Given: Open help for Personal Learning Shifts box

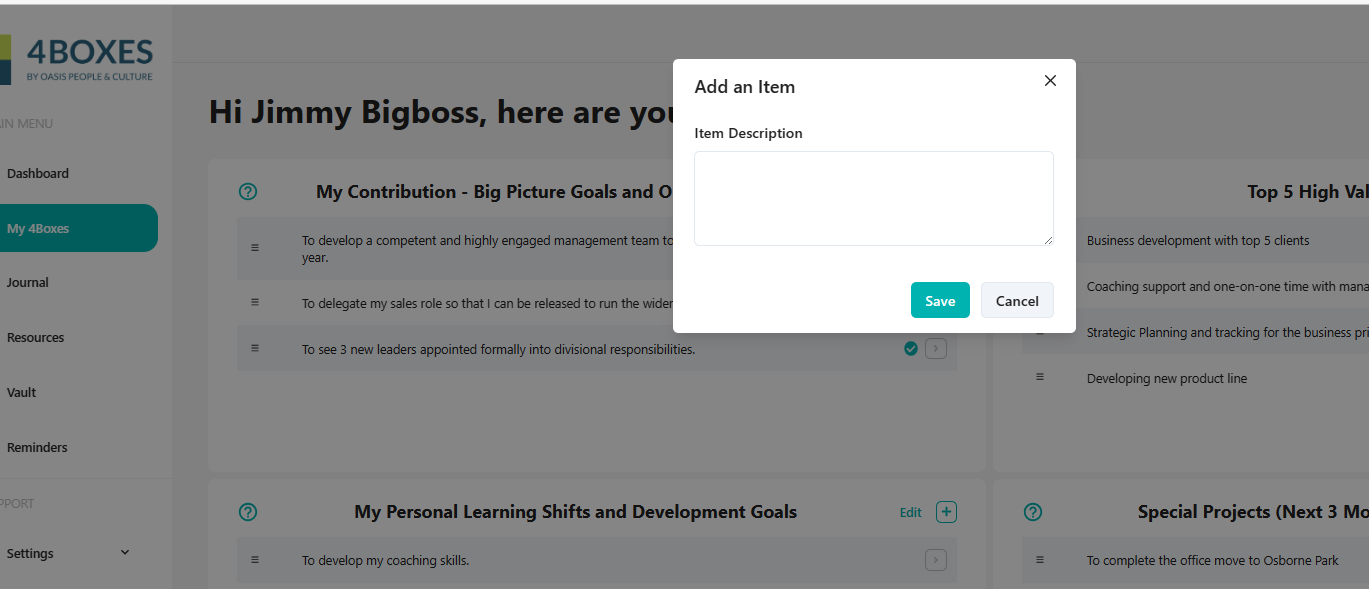Looking at the screenshot, I should coord(248,512).
